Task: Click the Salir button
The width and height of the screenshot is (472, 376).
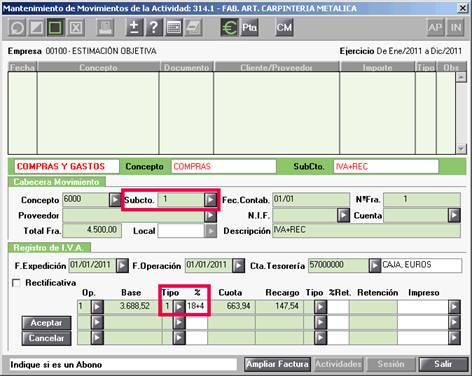Action: [x=443, y=364]
